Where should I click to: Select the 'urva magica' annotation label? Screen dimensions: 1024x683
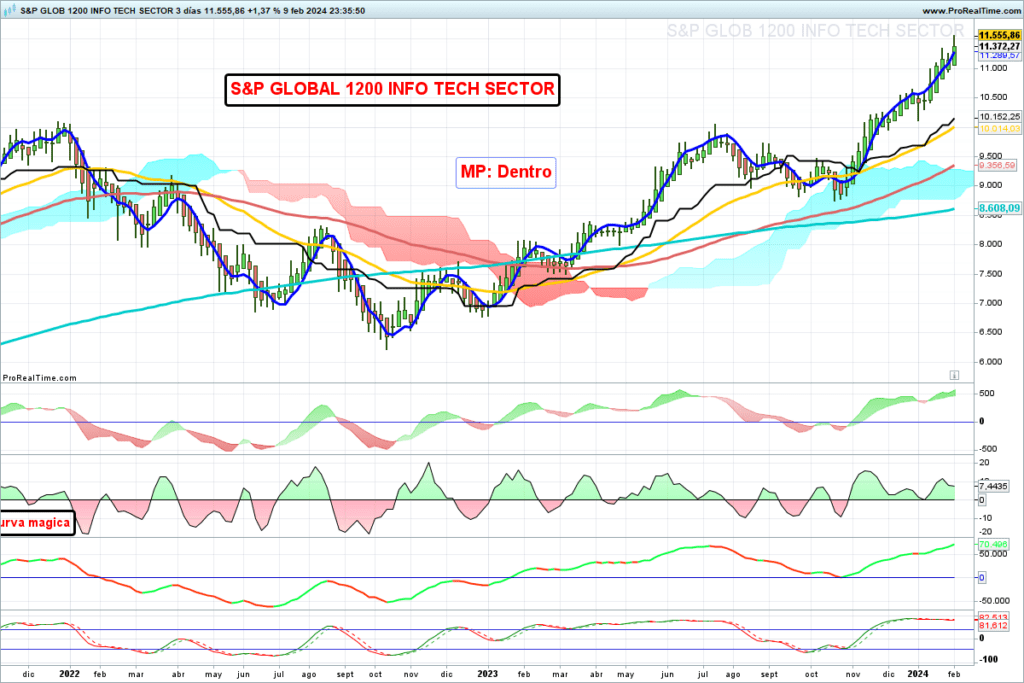click(37, 523)
